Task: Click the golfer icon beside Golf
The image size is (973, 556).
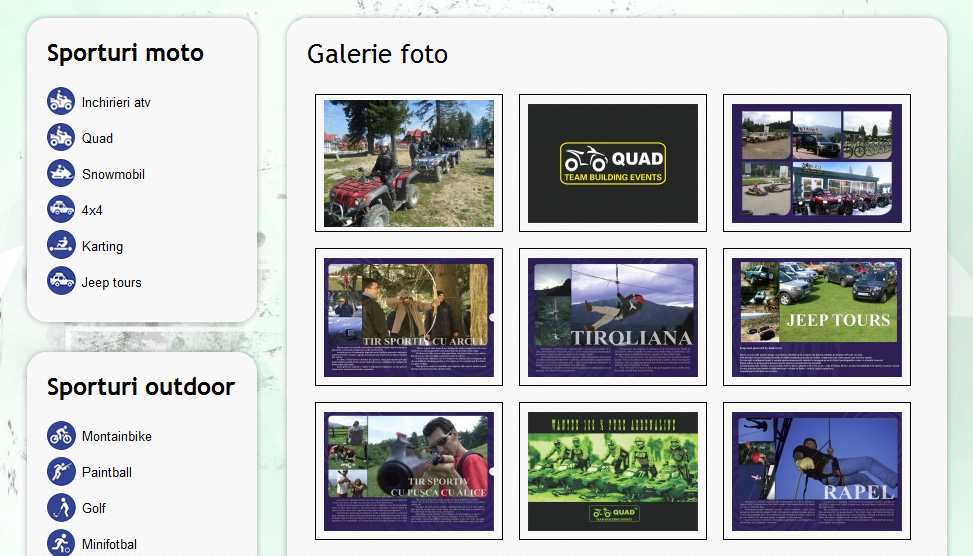Action: pos(61,507)
